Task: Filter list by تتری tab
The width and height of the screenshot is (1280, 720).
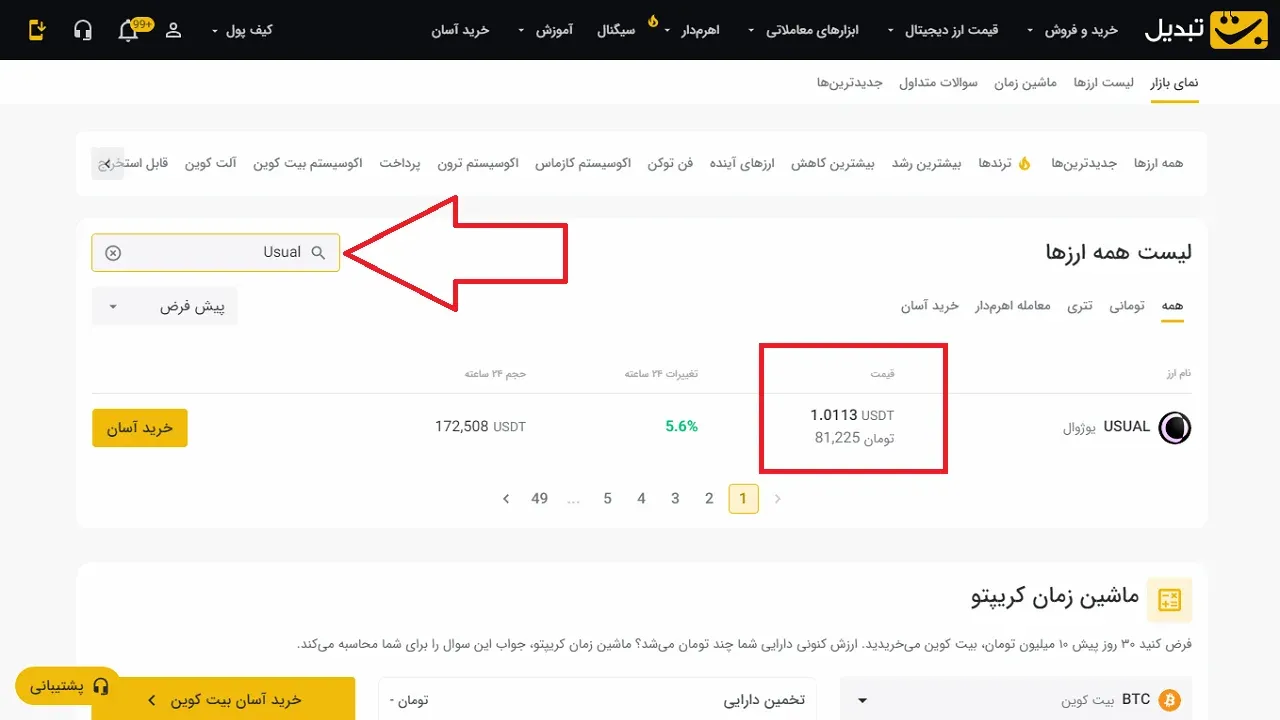Action: pos(1080,306)
